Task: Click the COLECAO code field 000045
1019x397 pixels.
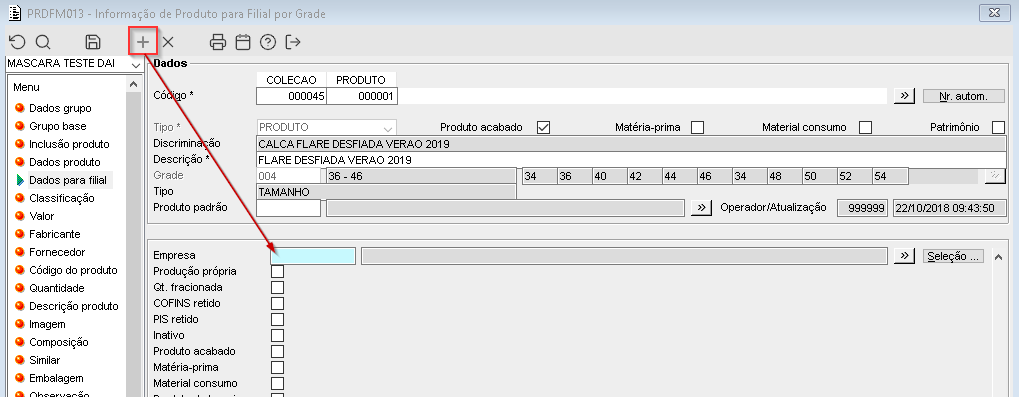Action: [x=291, y=96]
